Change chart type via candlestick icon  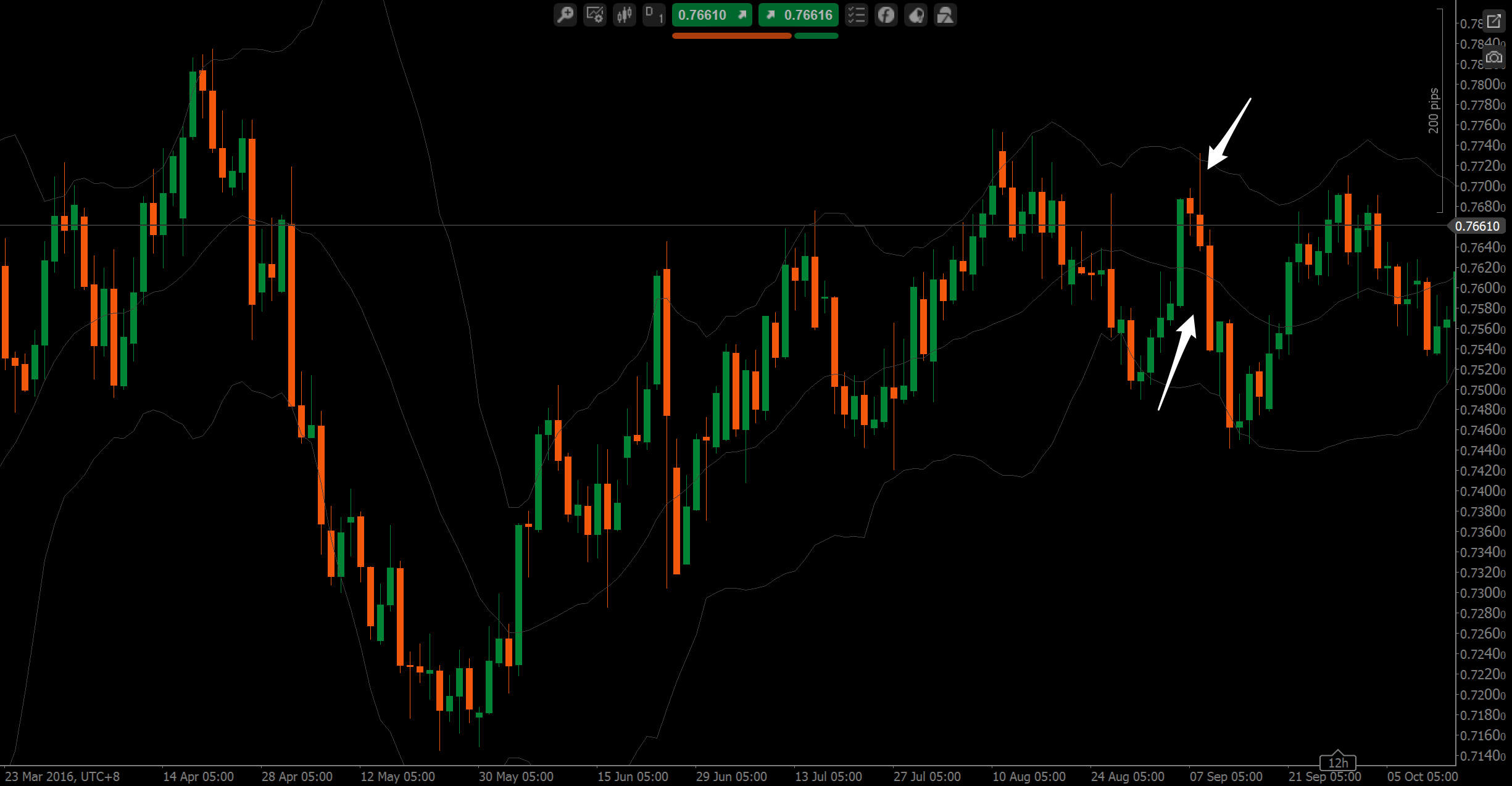click(x=625, y=15)
